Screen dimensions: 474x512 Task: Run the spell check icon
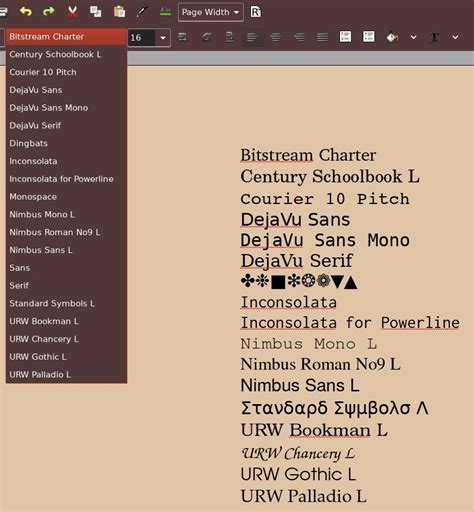(166, 12)
